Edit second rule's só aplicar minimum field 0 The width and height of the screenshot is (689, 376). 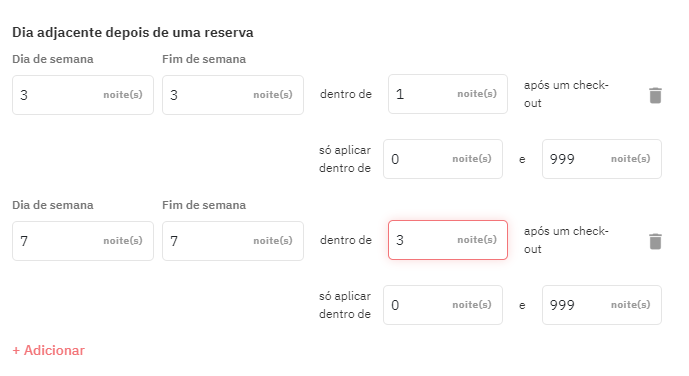[x=443, y=305]
